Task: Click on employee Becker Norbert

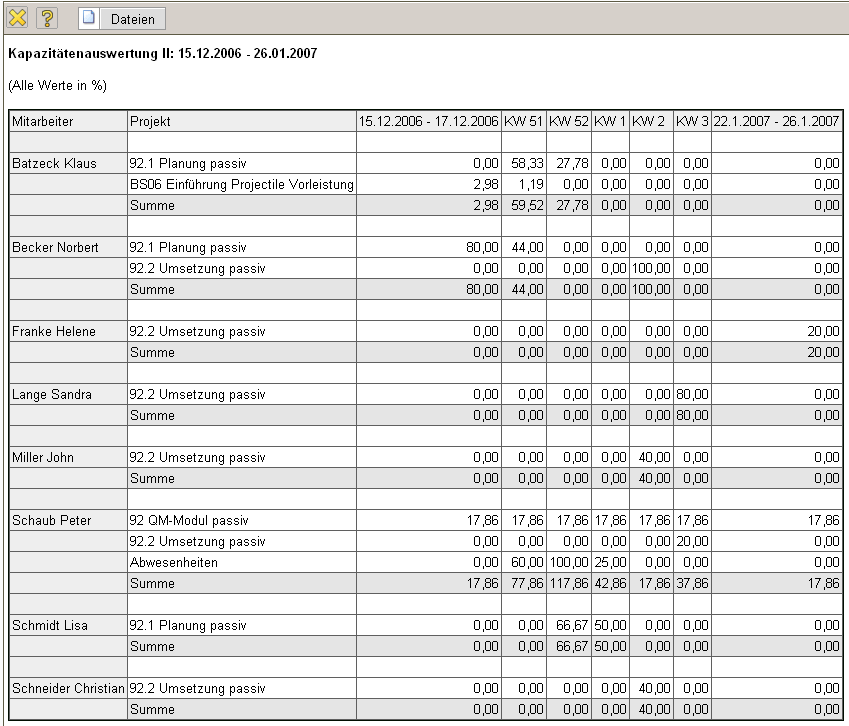Action: pos(55,247)
